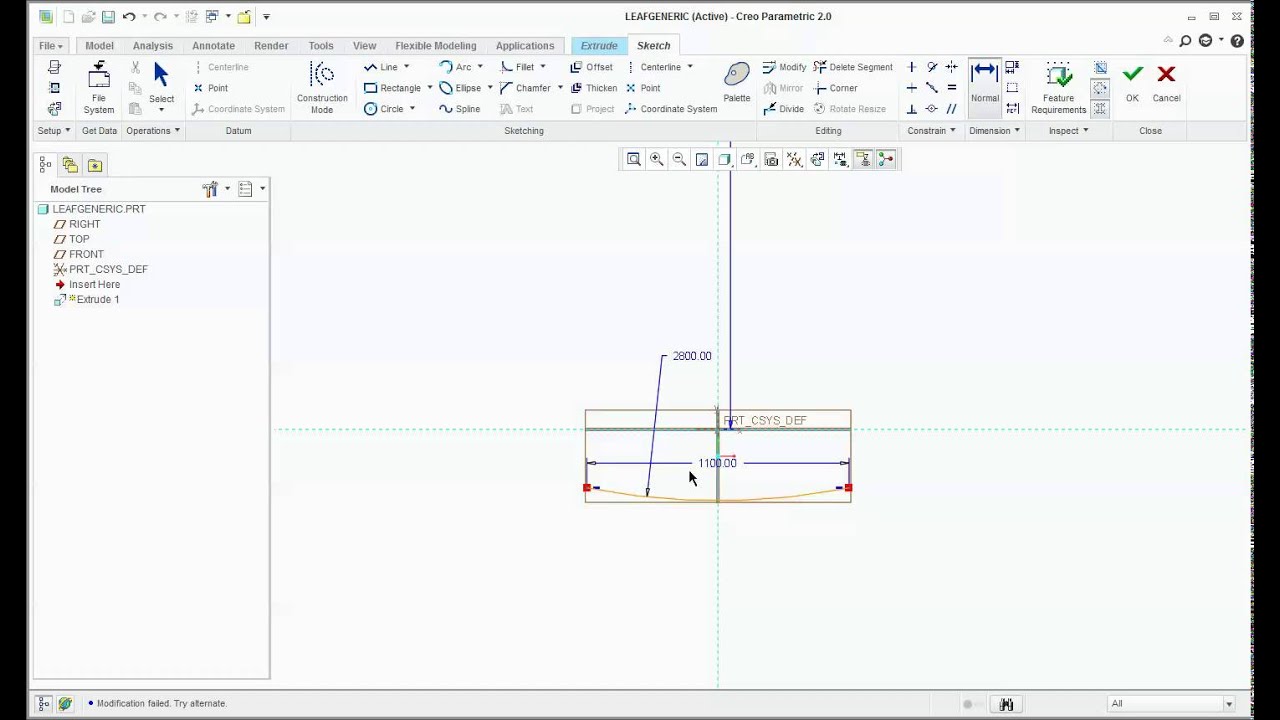This screenshot has width=1280, height=720.
Task: Click the Thicken tool
Action: (x=593, y=88)
